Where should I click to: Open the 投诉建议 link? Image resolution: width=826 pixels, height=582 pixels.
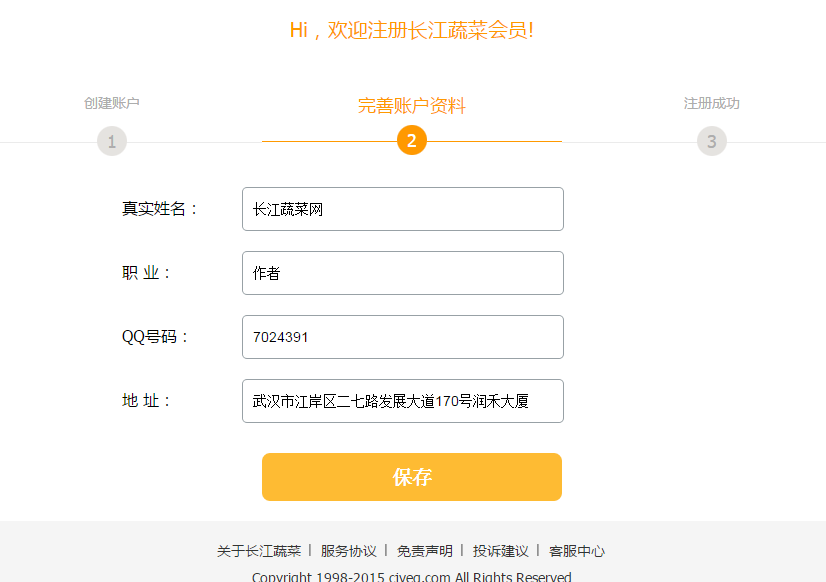pos(501,551)
